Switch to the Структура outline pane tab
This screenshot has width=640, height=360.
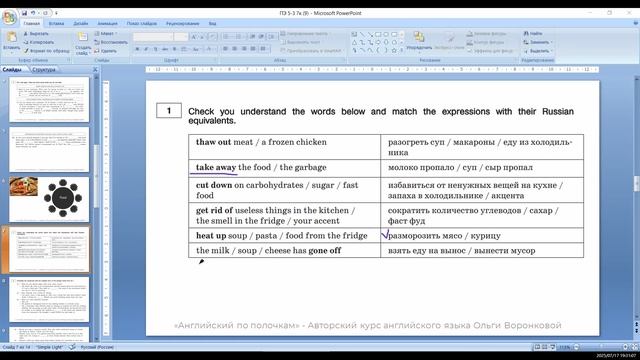[x=43, y=70]
